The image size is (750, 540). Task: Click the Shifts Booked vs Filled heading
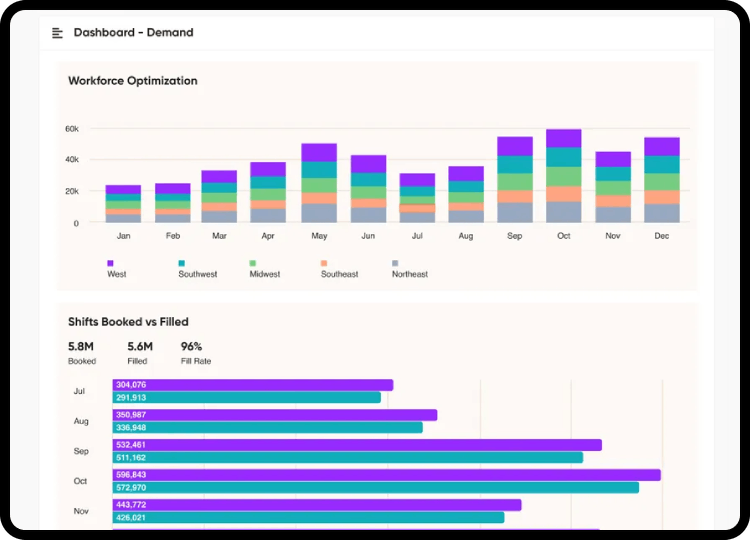click(x=128, y=321)
